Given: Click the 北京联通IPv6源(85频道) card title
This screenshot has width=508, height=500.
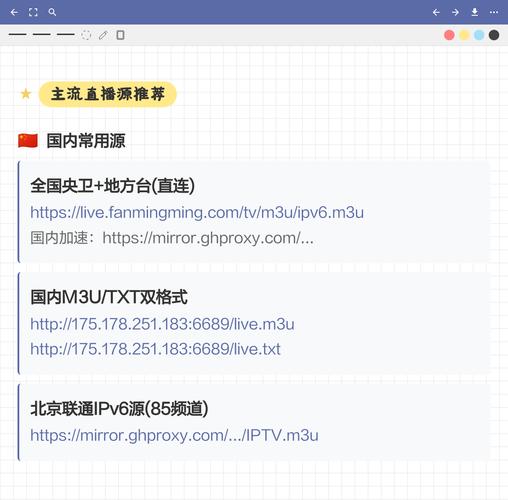Looking at the screenshot, I should pyautogui.click(x=119, y=408).
